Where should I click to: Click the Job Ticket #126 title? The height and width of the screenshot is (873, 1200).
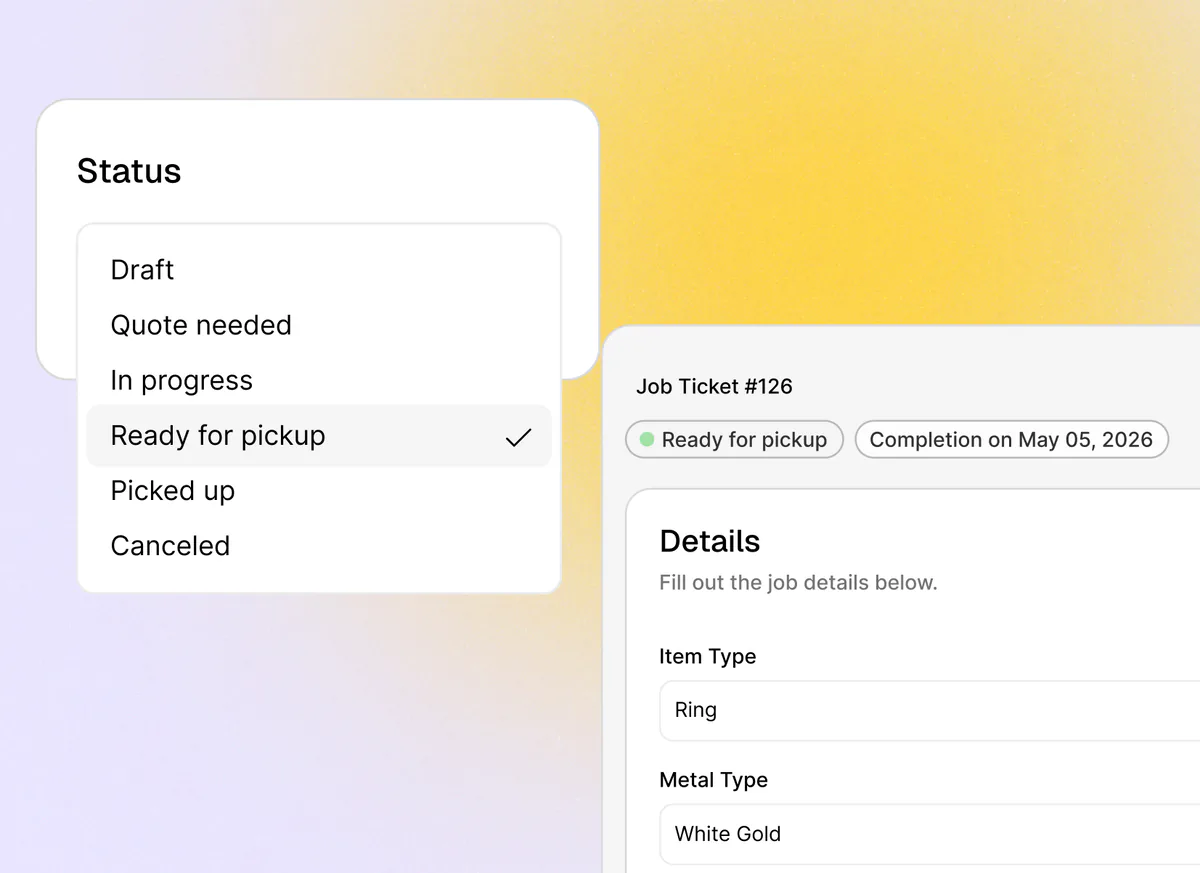(x=714, y=386)
